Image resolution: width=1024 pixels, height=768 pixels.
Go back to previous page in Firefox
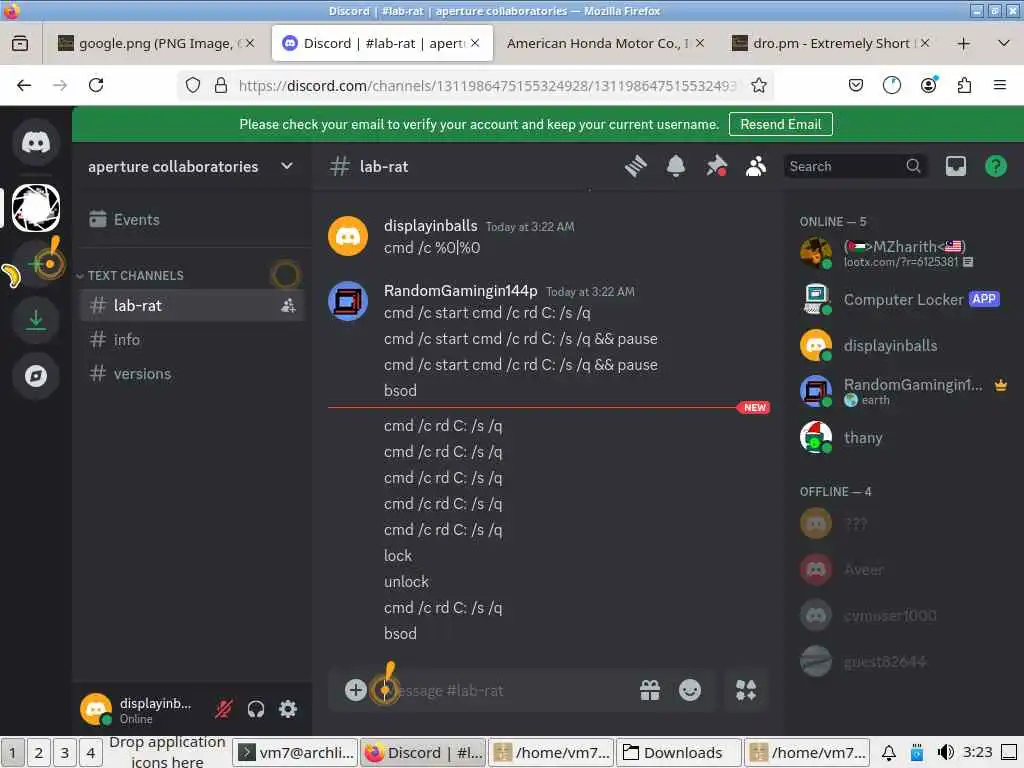24,86
